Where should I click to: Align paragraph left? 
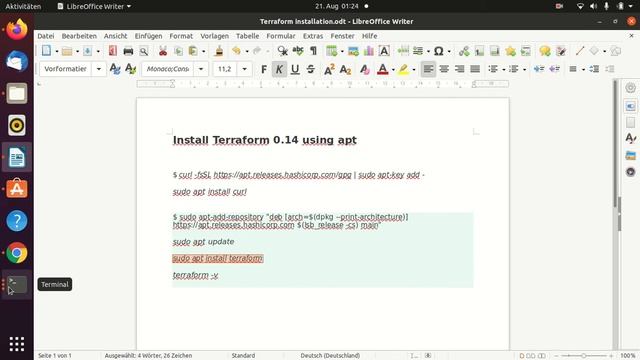pos(428,69)
